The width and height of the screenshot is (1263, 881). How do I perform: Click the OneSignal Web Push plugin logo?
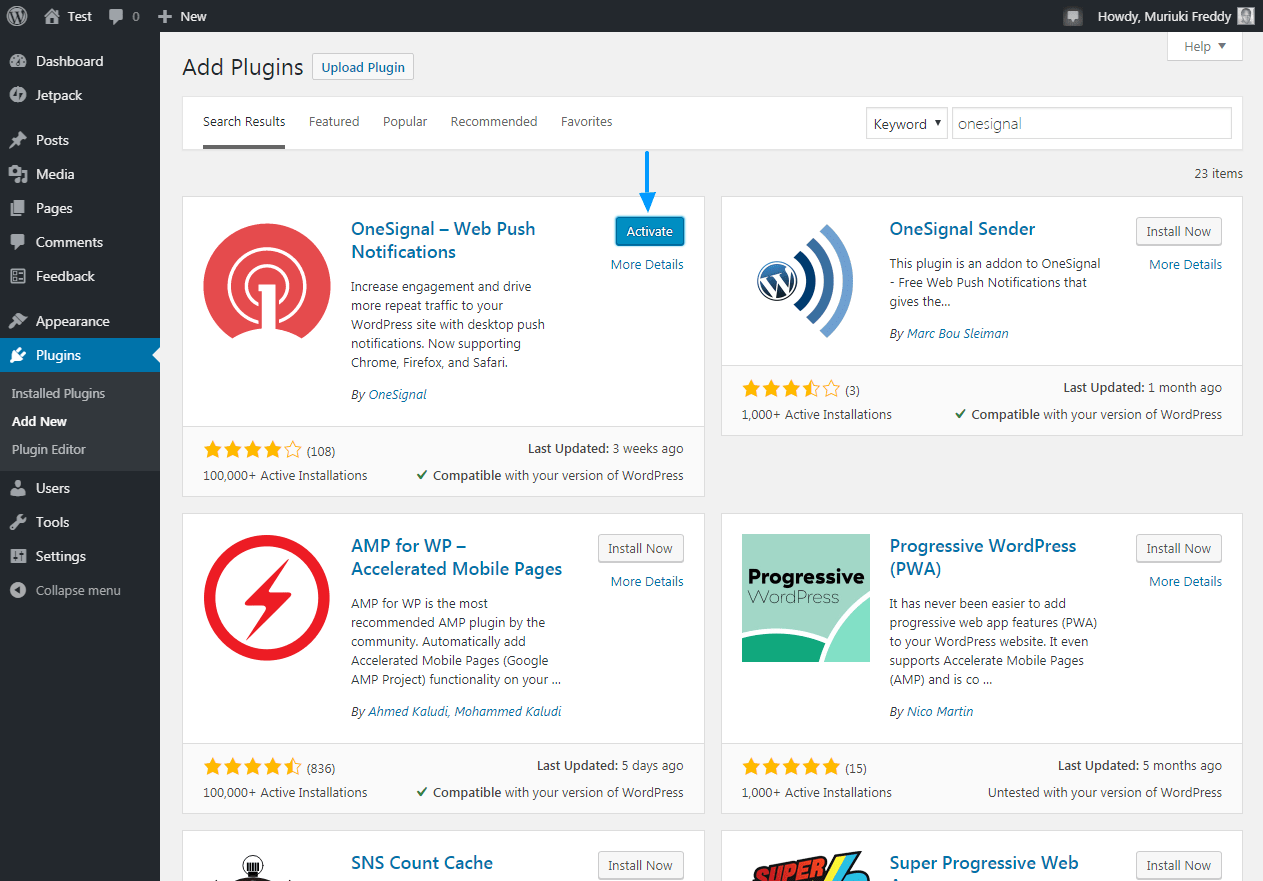tap(267, 281)
